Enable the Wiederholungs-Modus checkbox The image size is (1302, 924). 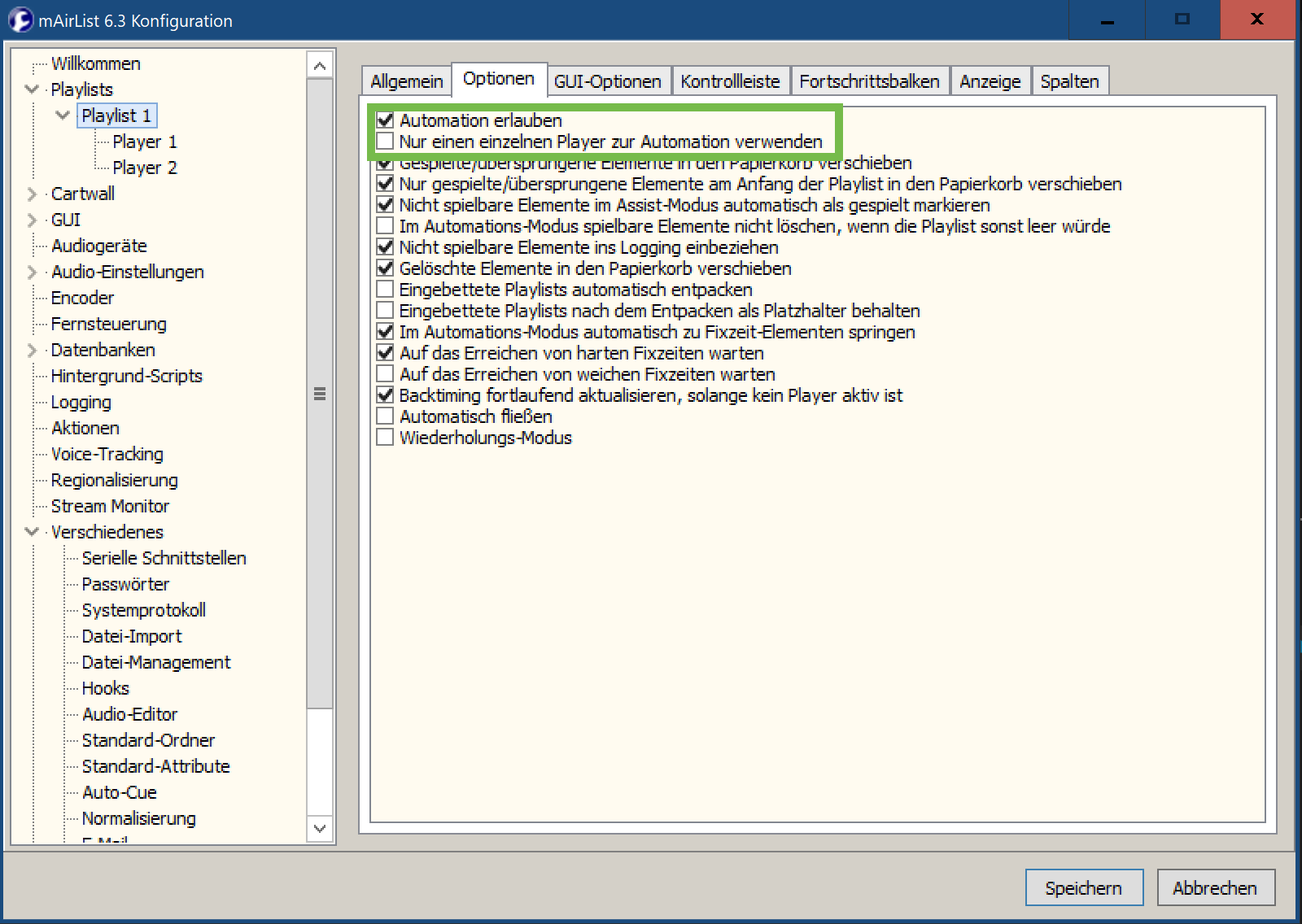click(385, 438)
